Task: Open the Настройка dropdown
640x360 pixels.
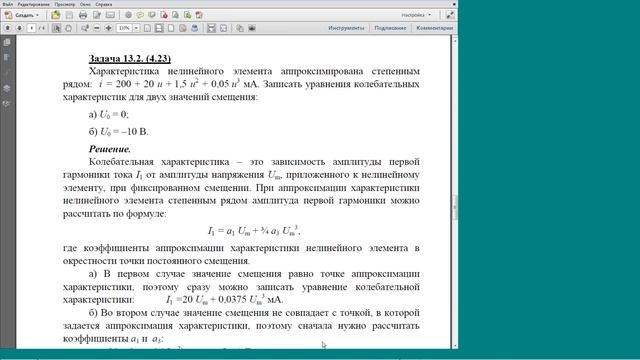Action: 416,15
